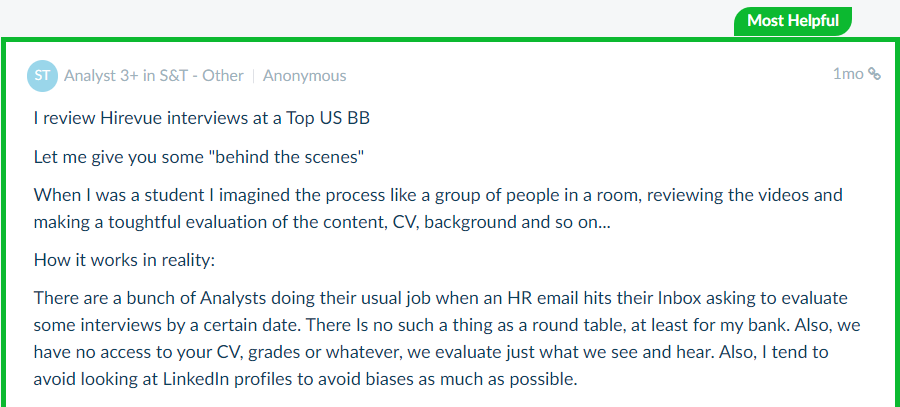Click the words "CV, grades or whatever"
Screen dimensions: 900x407
click(x=284, y=353)
